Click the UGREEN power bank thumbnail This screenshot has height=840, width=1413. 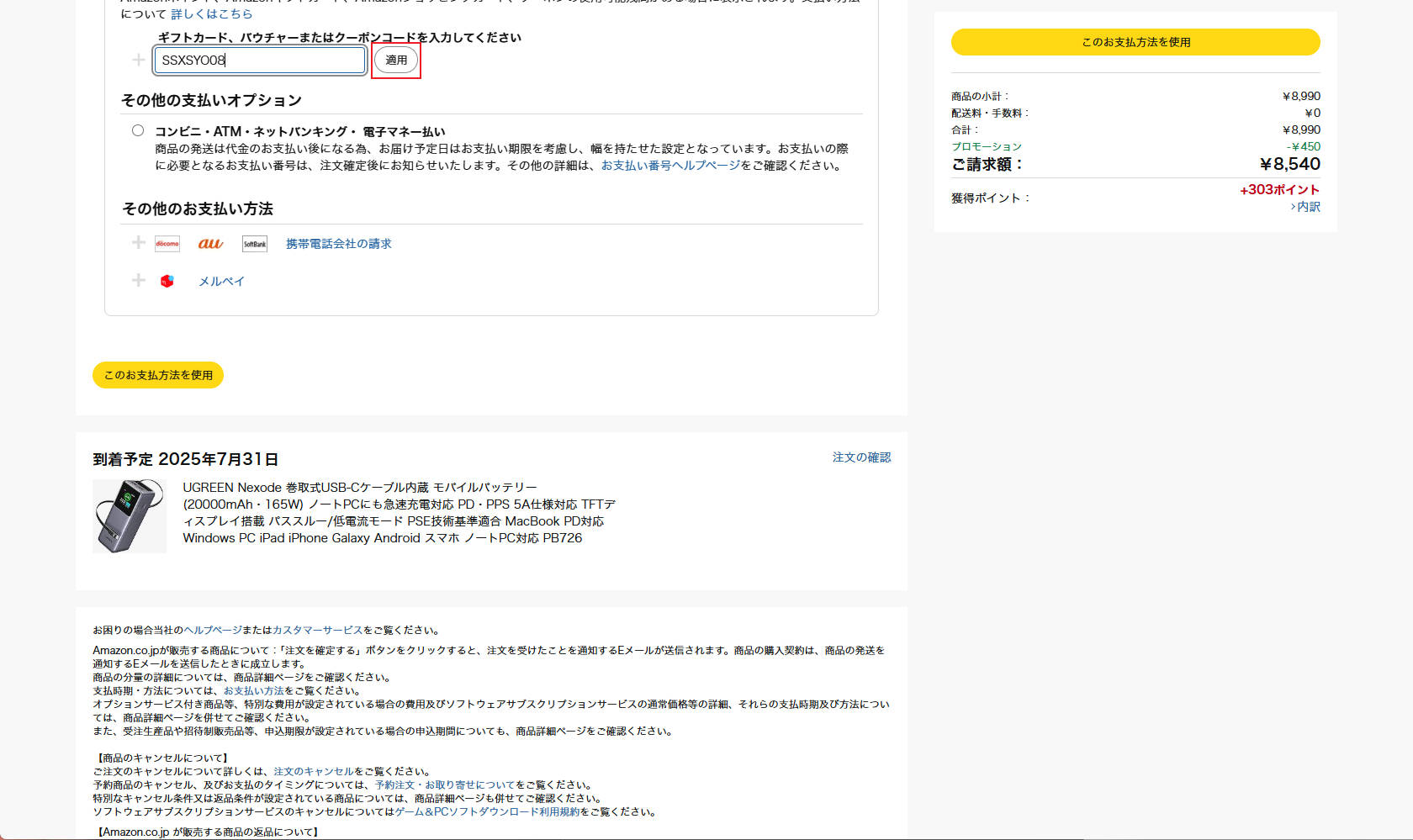click(130, 516)
